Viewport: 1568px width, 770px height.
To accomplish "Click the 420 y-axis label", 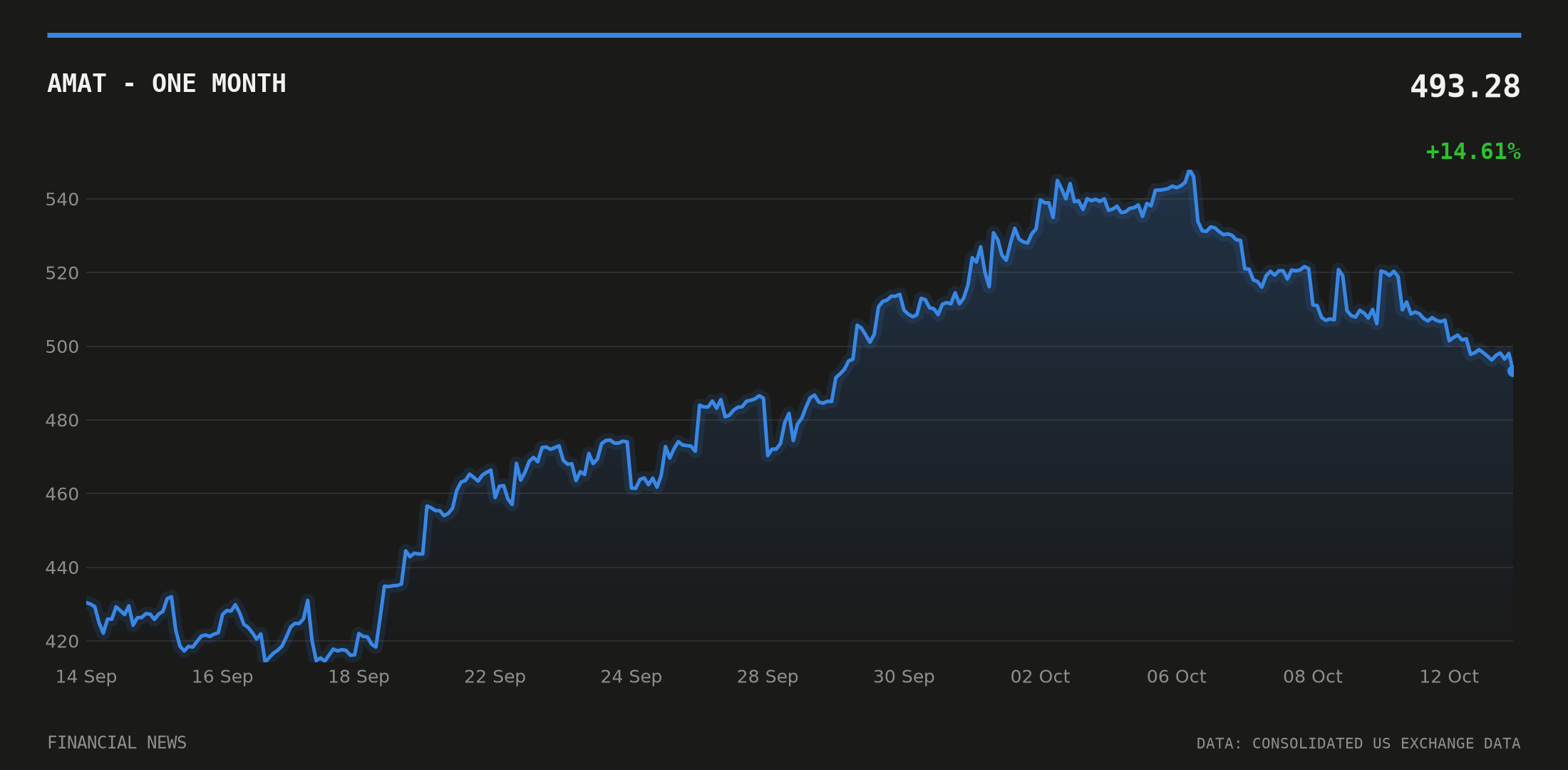I will pos(62,642).
